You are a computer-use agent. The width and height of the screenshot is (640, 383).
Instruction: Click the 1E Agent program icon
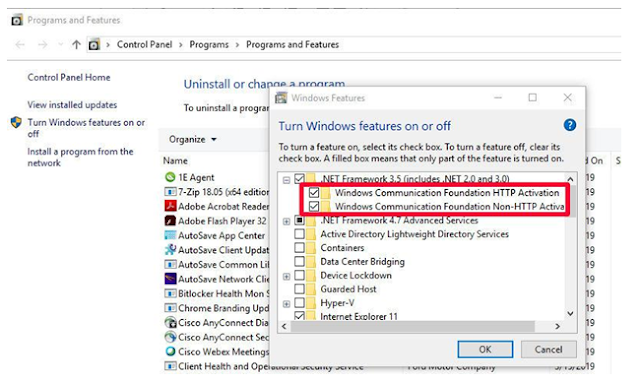[x=170, y=177]
